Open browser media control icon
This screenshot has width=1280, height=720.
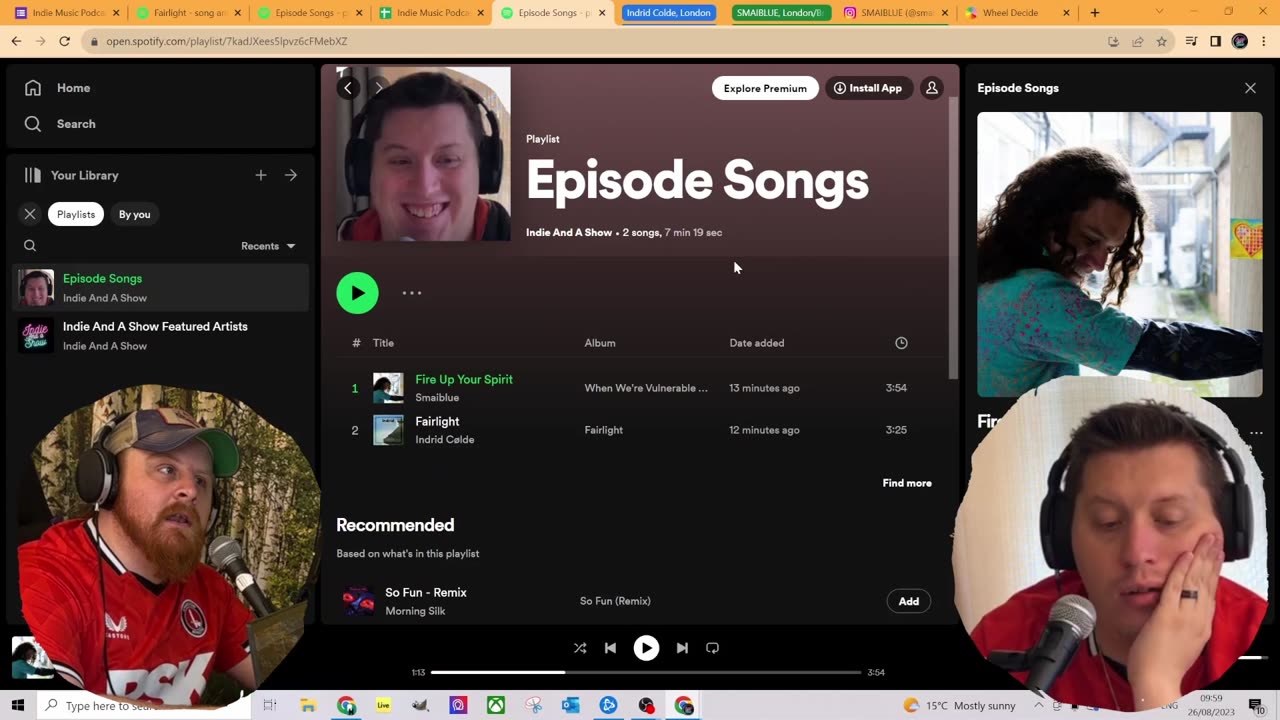click(x=1191, y=41)
